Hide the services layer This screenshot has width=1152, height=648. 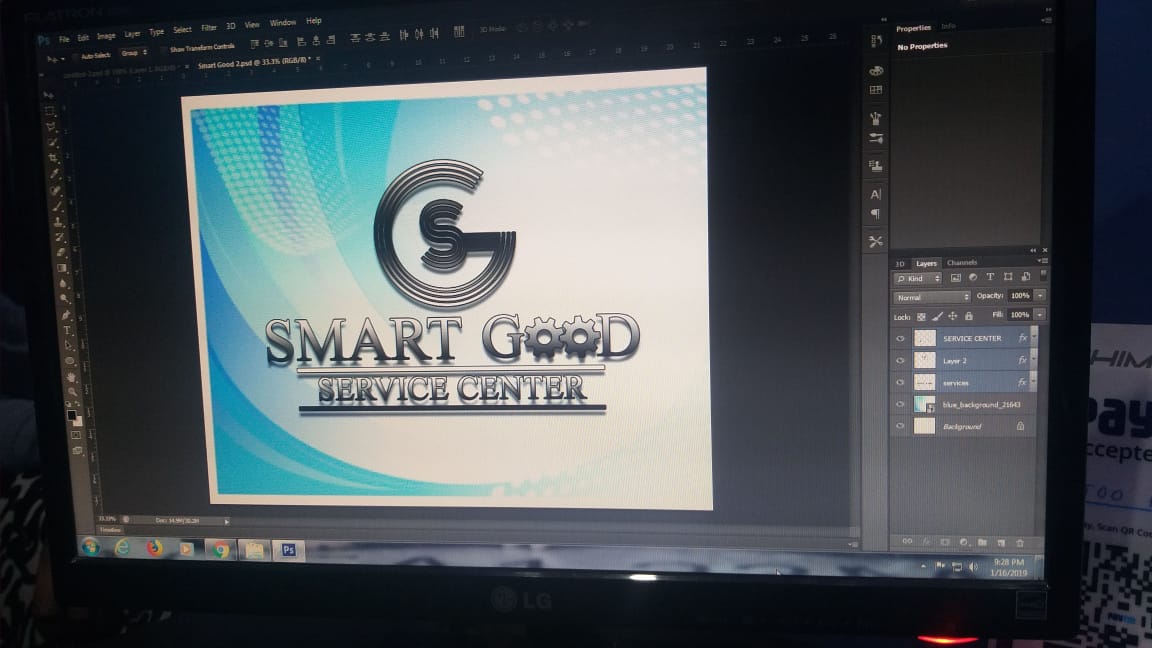(x=900, y=383)
